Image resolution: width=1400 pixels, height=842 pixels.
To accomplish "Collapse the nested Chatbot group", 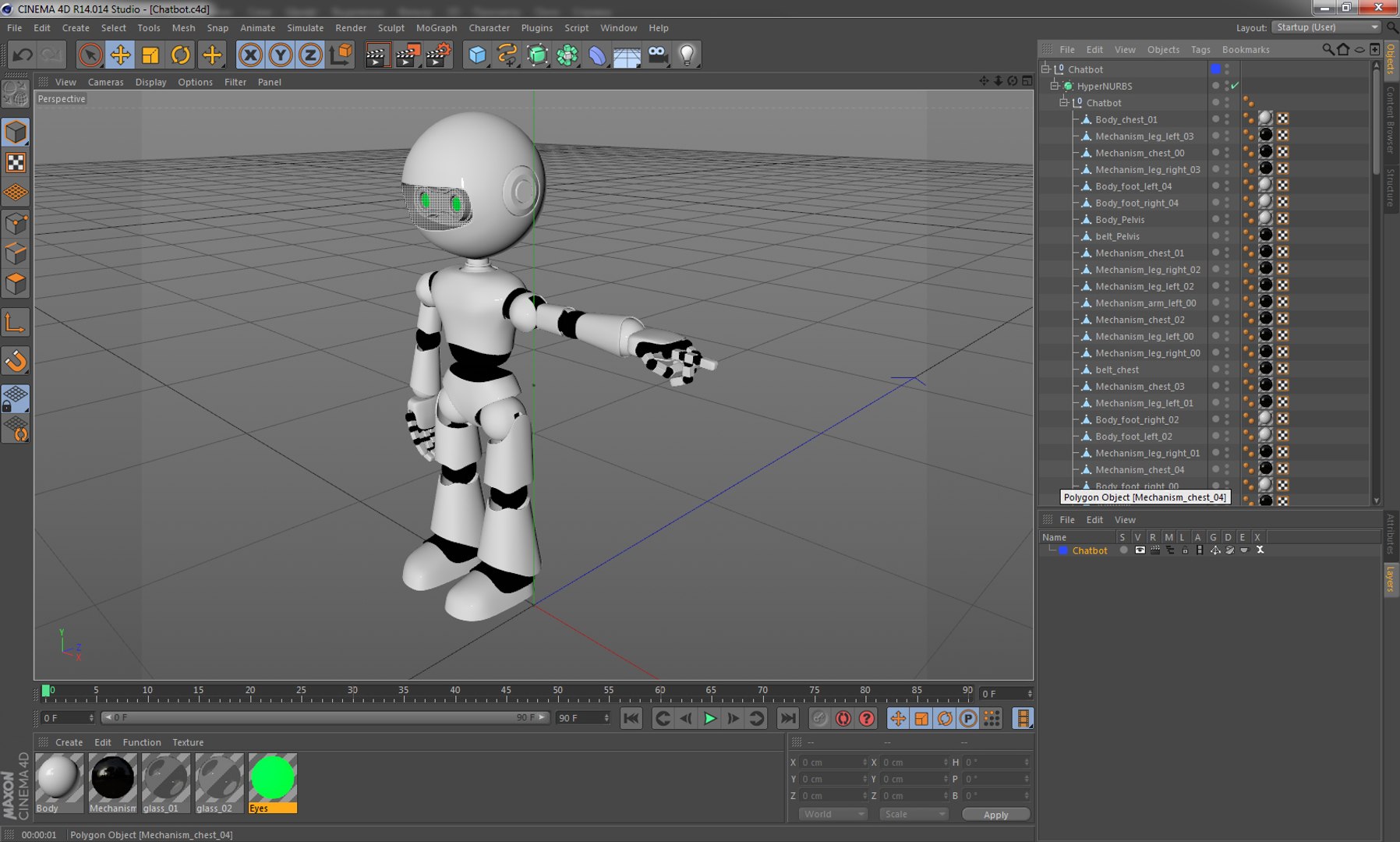I will (1063, 102).
